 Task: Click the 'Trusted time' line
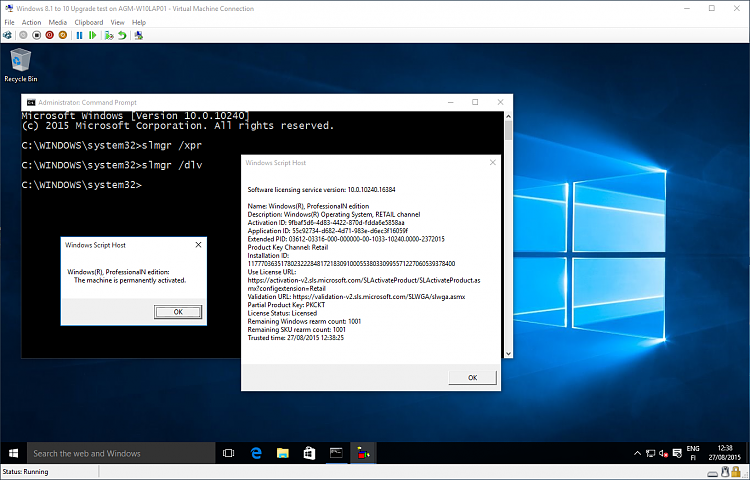coord(296,338)
